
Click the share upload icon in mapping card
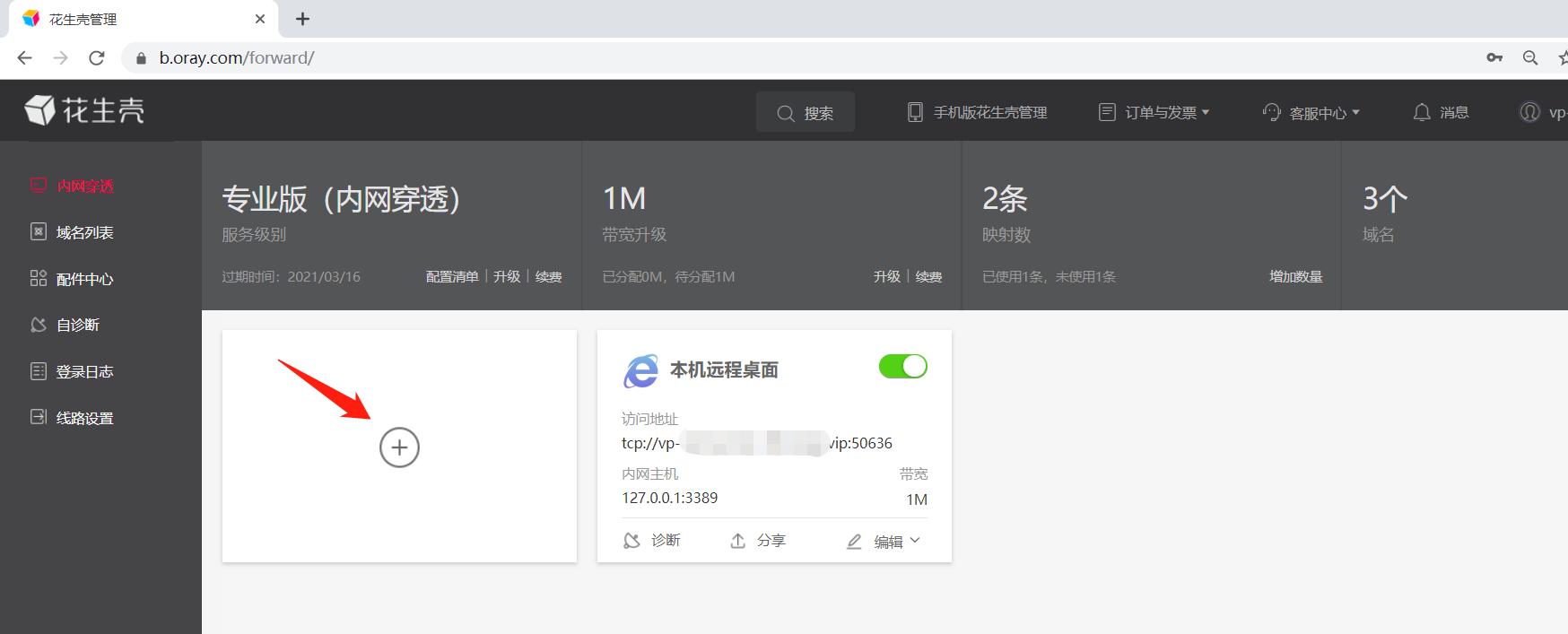(x=737, y=541)
